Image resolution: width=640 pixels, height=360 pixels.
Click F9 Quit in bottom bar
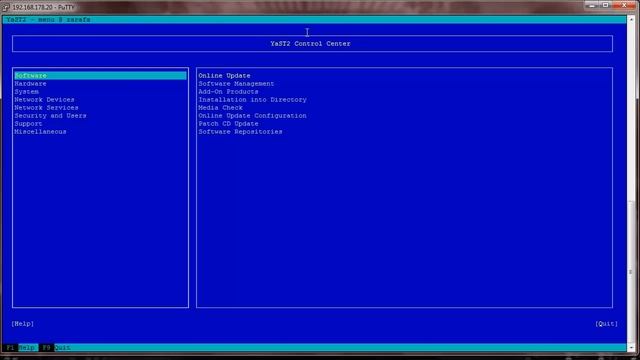click(55, 348)
